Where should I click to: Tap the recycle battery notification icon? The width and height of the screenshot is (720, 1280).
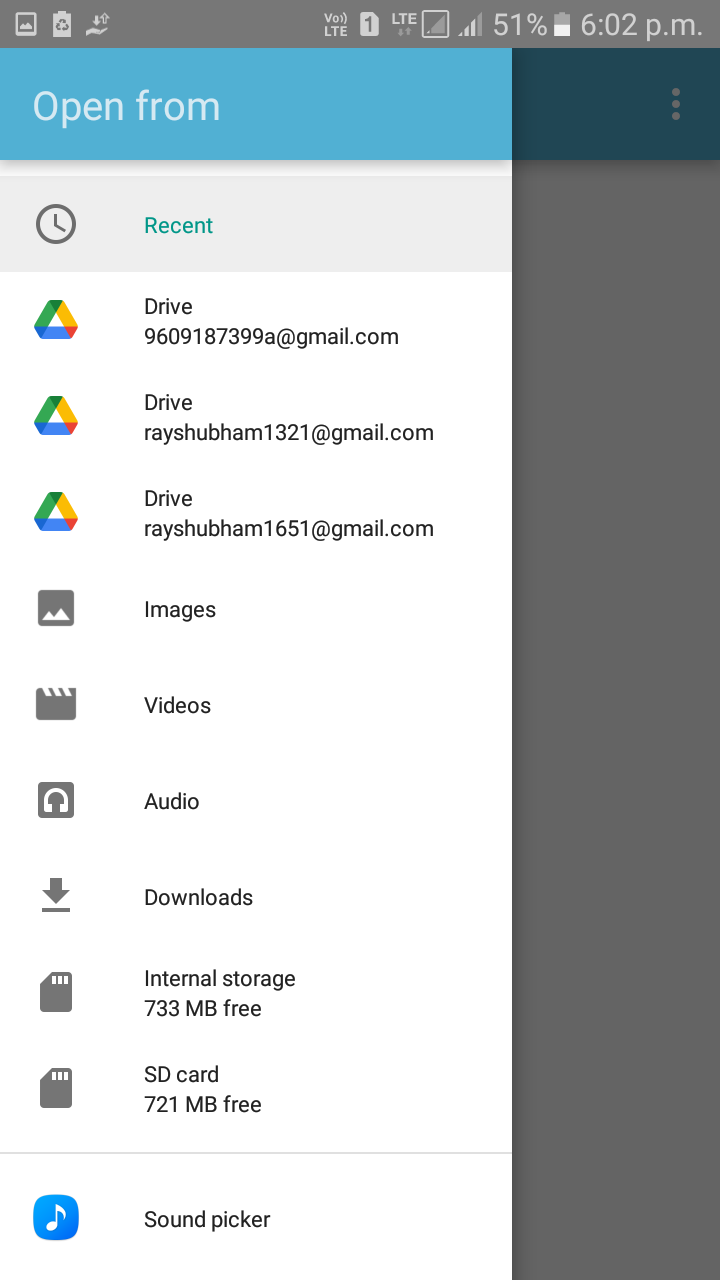point(62,24)
